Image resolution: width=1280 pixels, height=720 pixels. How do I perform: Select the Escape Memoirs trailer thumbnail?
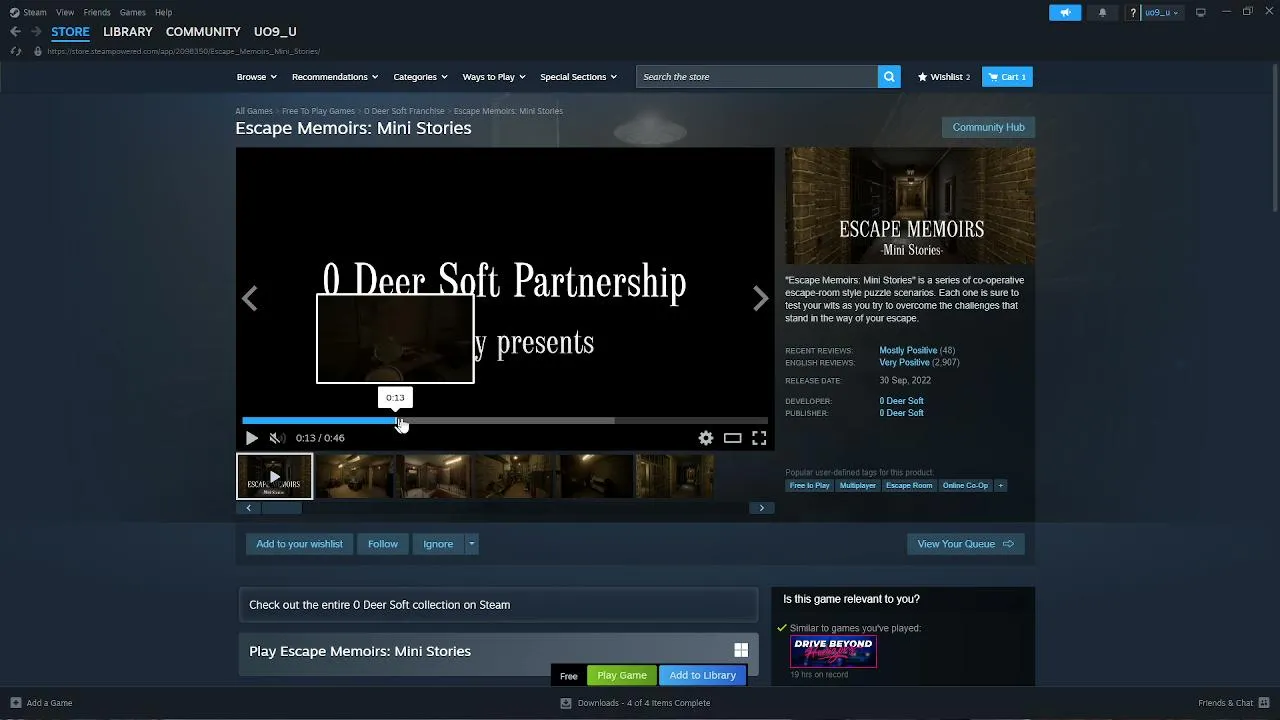(x=274, y=476)
